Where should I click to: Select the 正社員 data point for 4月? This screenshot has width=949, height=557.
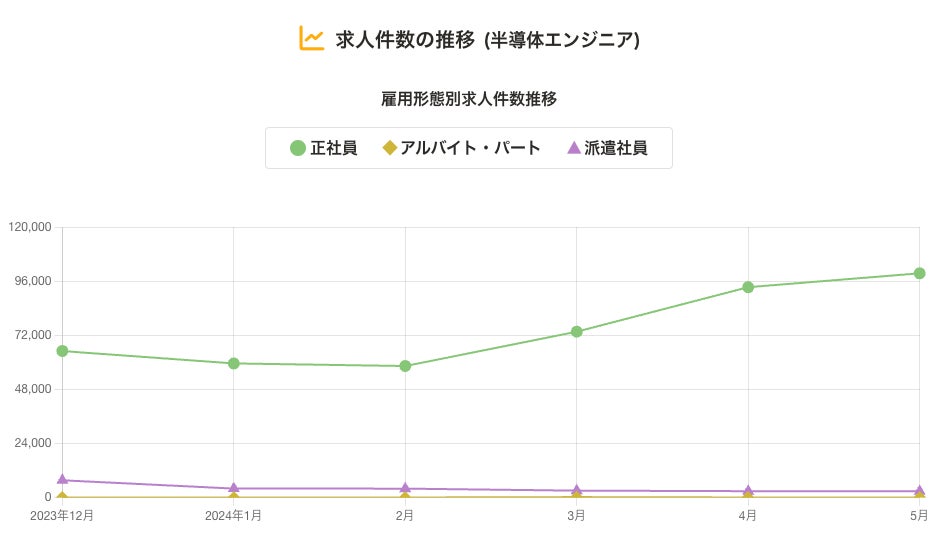(748, 287)
